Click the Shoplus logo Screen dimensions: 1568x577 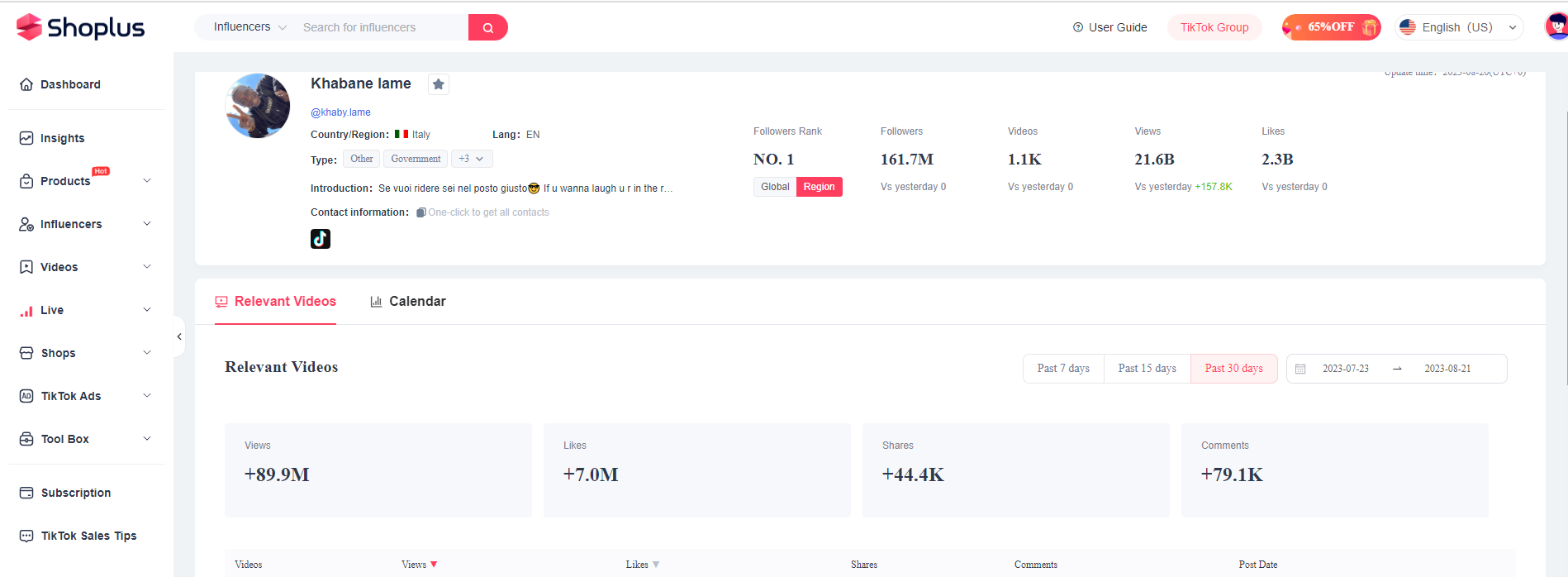[x=80, y=27]
